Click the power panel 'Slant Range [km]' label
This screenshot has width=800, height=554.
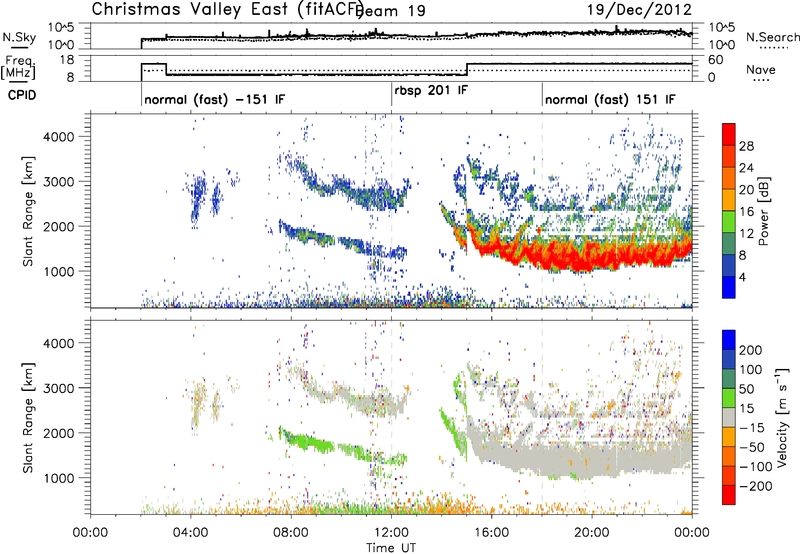(x=28, y=211)
